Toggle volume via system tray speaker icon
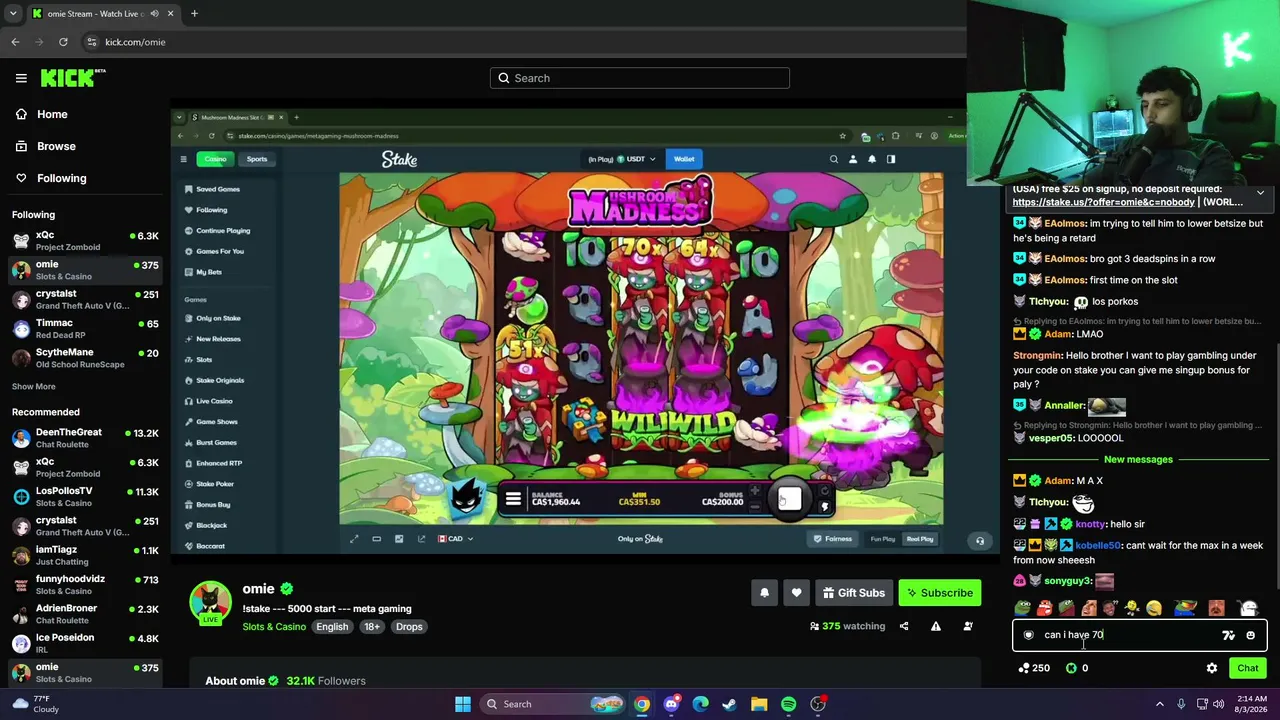Screen dimensions: 1280x720 [x=1218, y=704]
